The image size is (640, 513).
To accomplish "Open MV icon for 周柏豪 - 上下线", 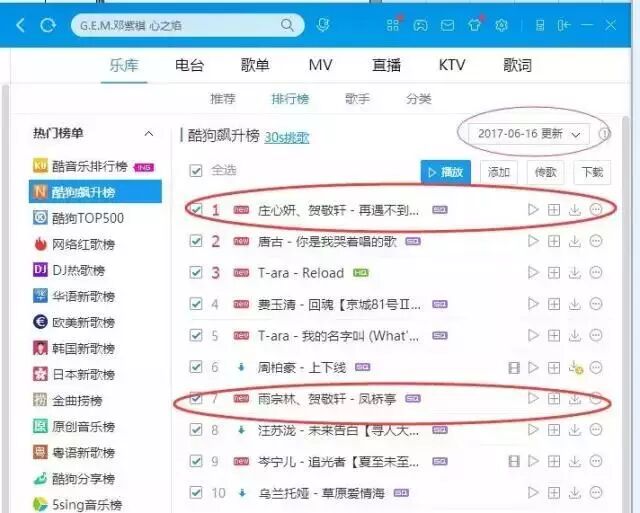I will click(x=514, y=368).
